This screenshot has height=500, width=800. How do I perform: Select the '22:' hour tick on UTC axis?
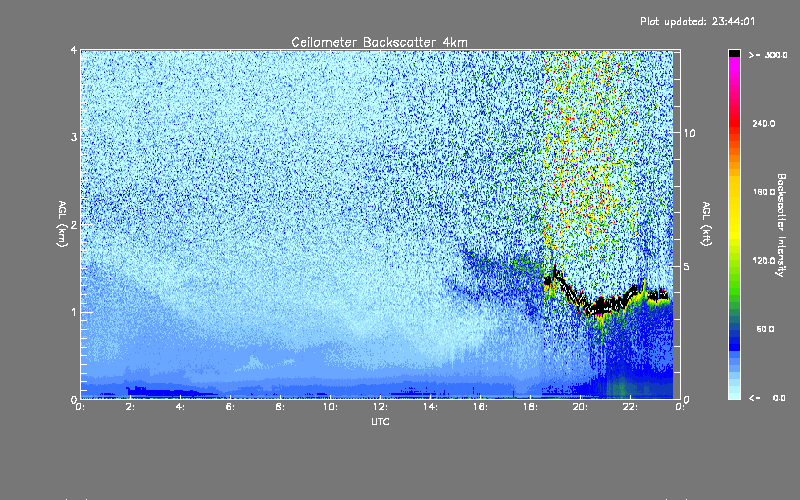click(x=630, y=407)
